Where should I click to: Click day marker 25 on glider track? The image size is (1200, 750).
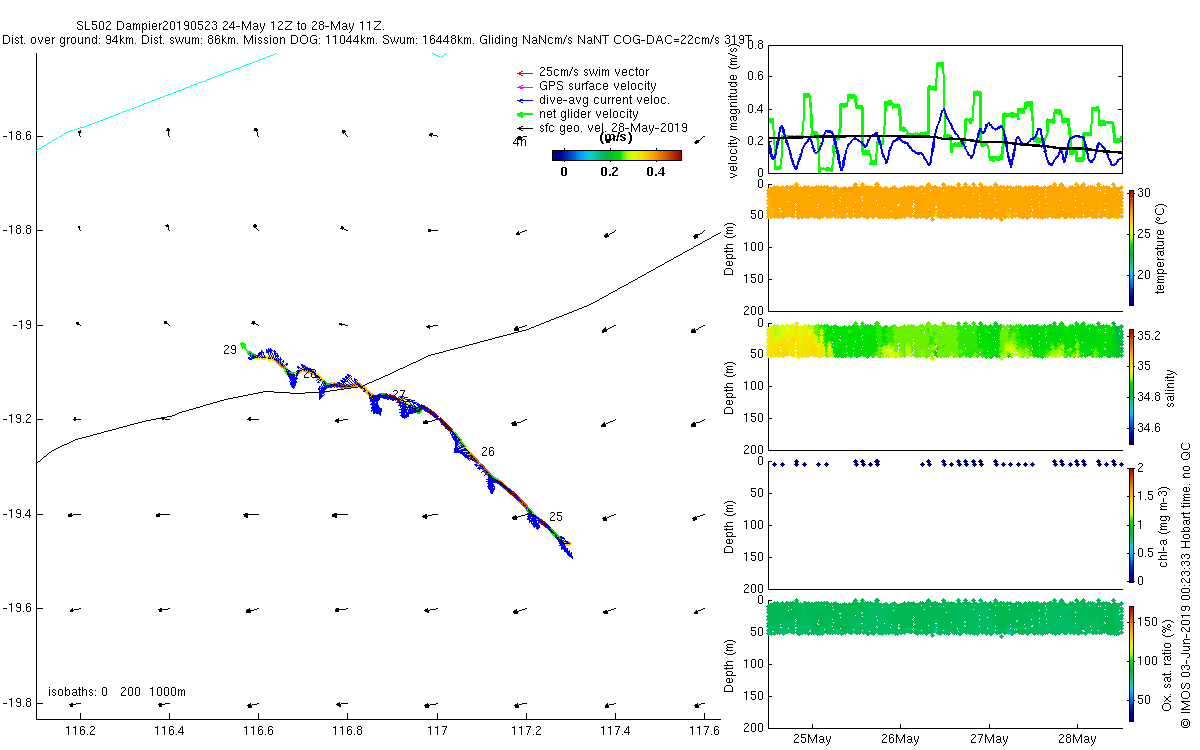(556, 517)
